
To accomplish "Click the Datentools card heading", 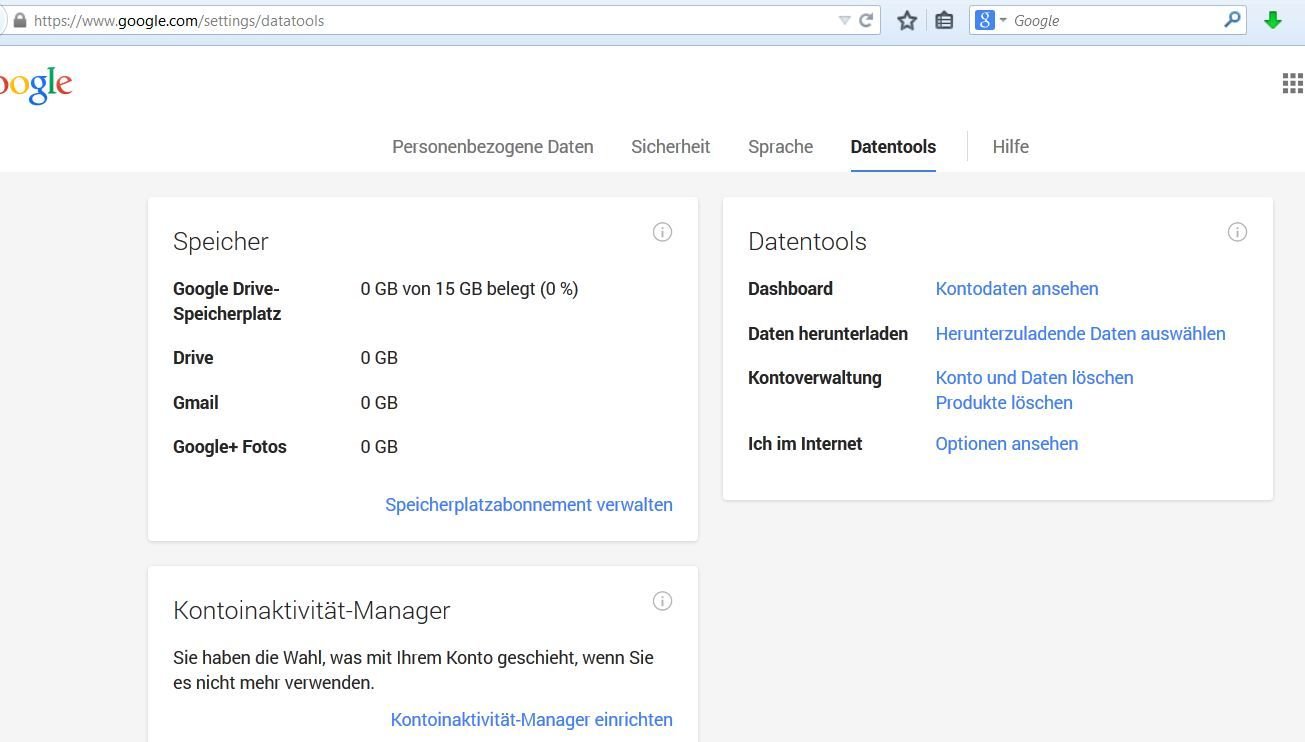I will [807, 241].
